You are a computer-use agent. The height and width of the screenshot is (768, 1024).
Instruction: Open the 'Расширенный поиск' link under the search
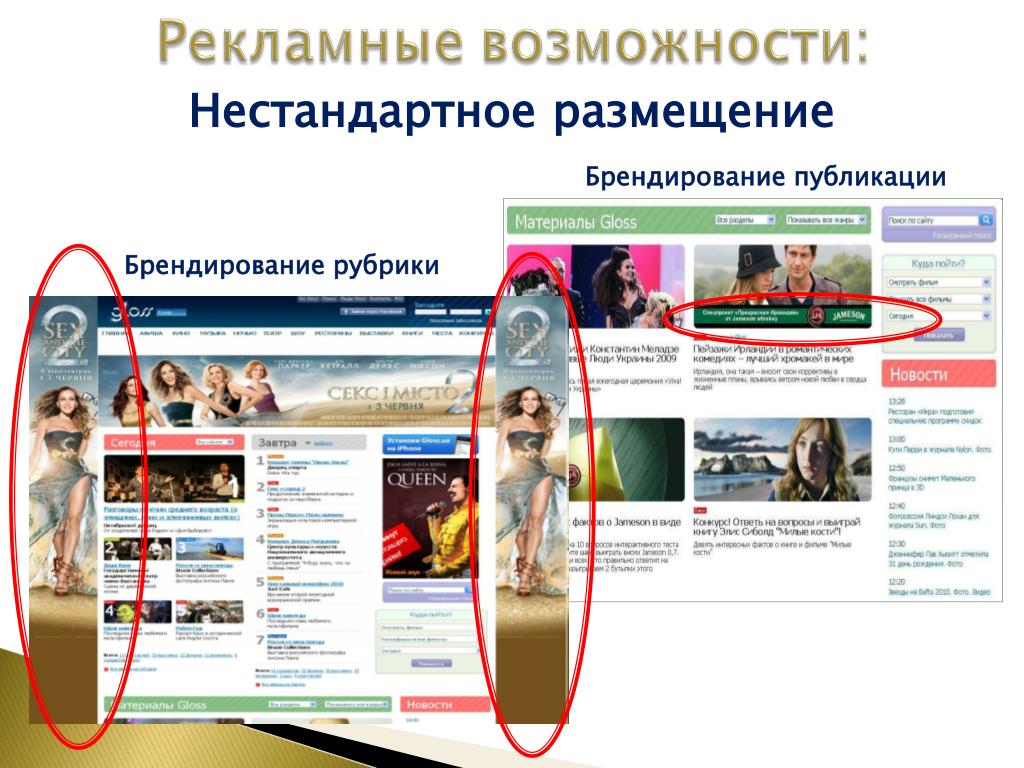tap(961, 235)
